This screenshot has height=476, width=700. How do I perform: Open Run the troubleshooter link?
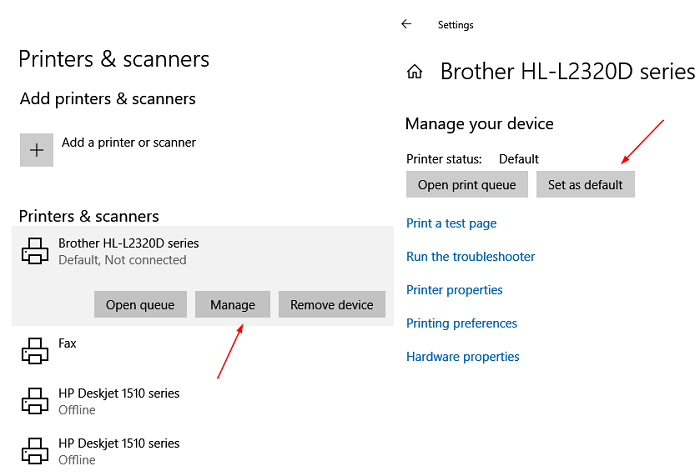(471, 257)
